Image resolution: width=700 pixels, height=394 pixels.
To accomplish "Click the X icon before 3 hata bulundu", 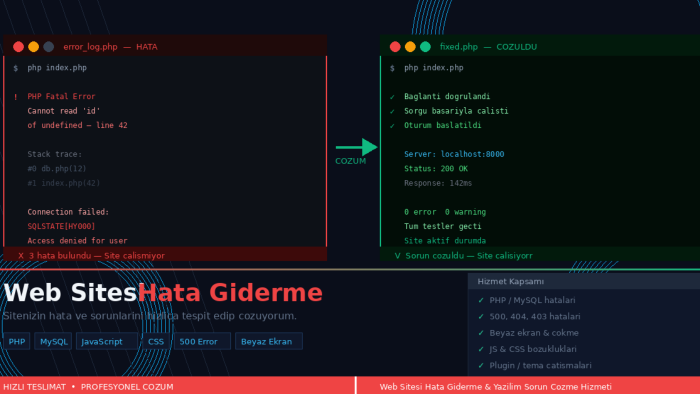I will (21, 256).
